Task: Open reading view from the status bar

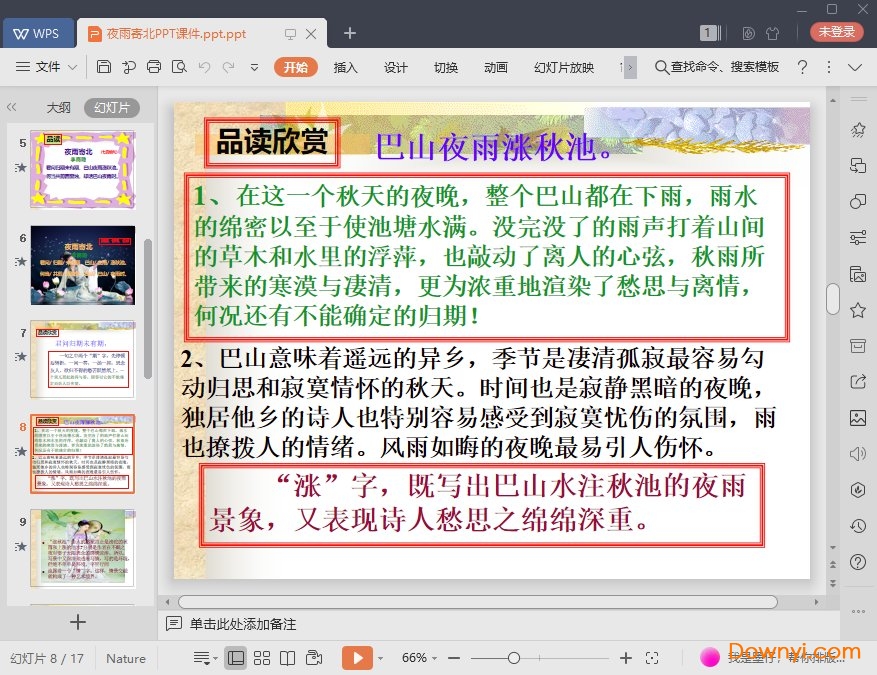Action: coord(288,658)
